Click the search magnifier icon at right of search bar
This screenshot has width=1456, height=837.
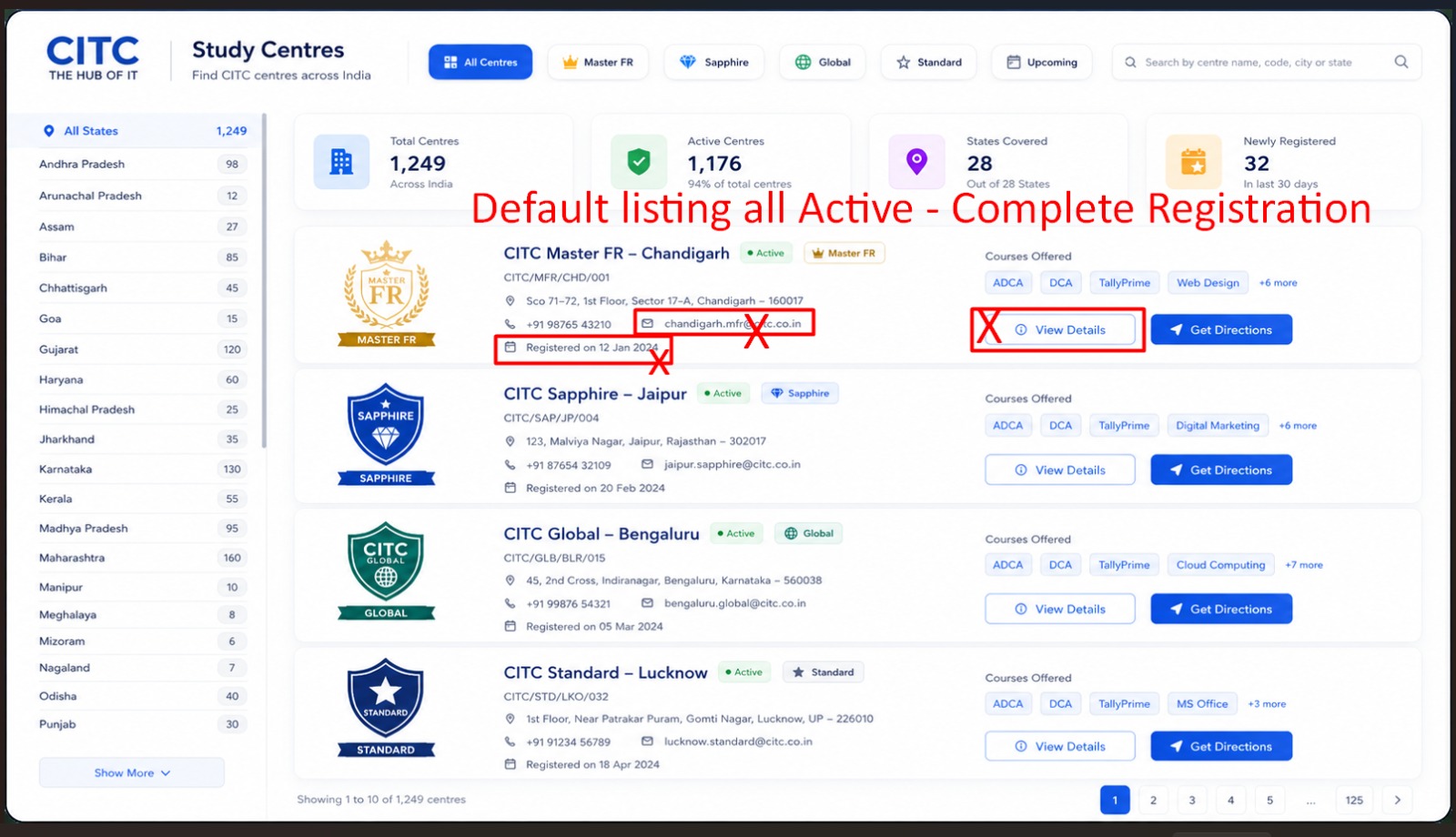pos(1400,62)
